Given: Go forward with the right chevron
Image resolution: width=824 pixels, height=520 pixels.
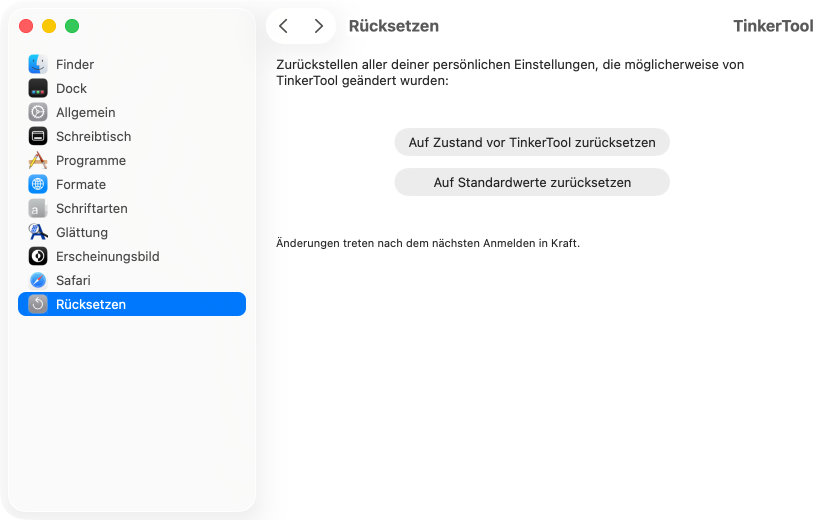Looking at the screenshot, I should (318, 26).
